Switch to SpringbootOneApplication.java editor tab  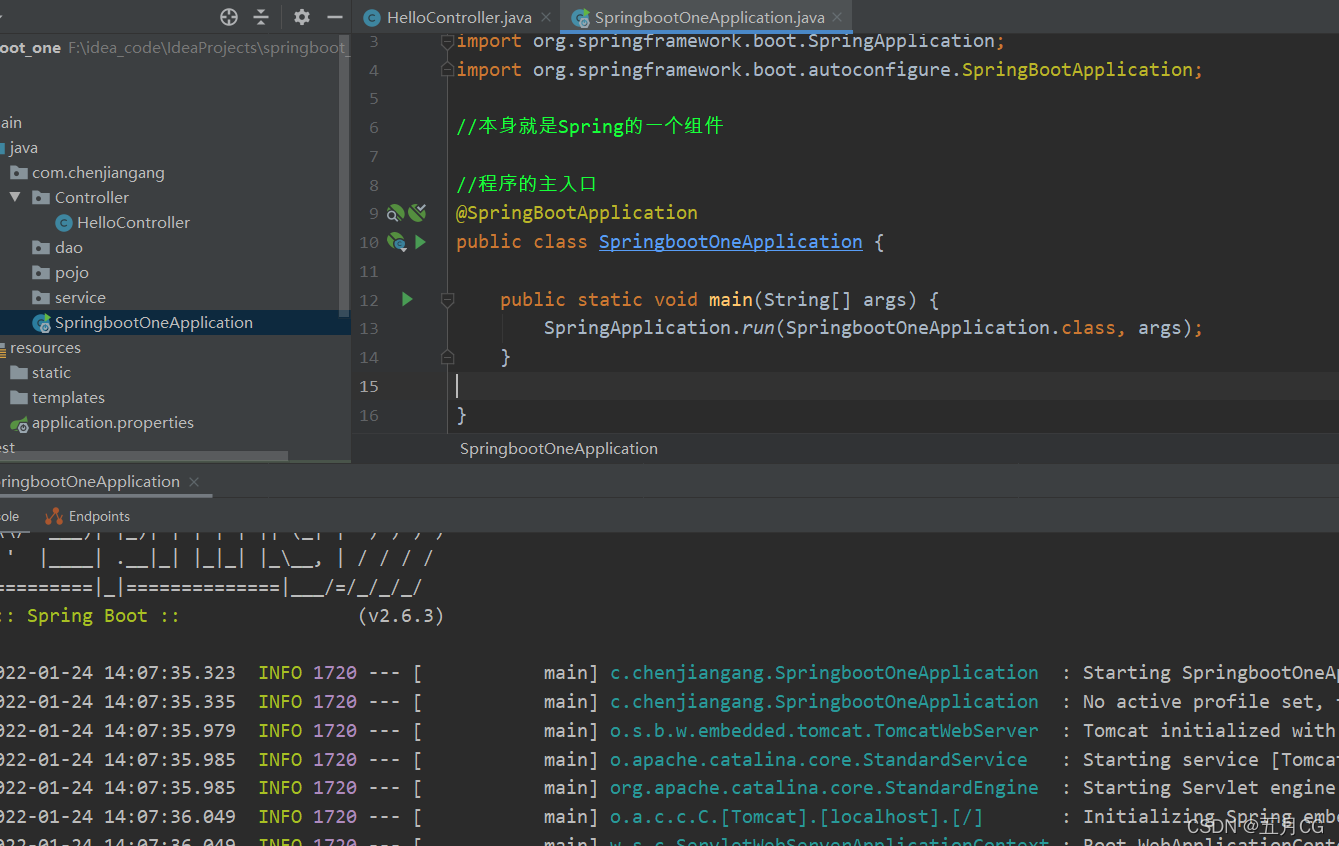coord(709,17)
